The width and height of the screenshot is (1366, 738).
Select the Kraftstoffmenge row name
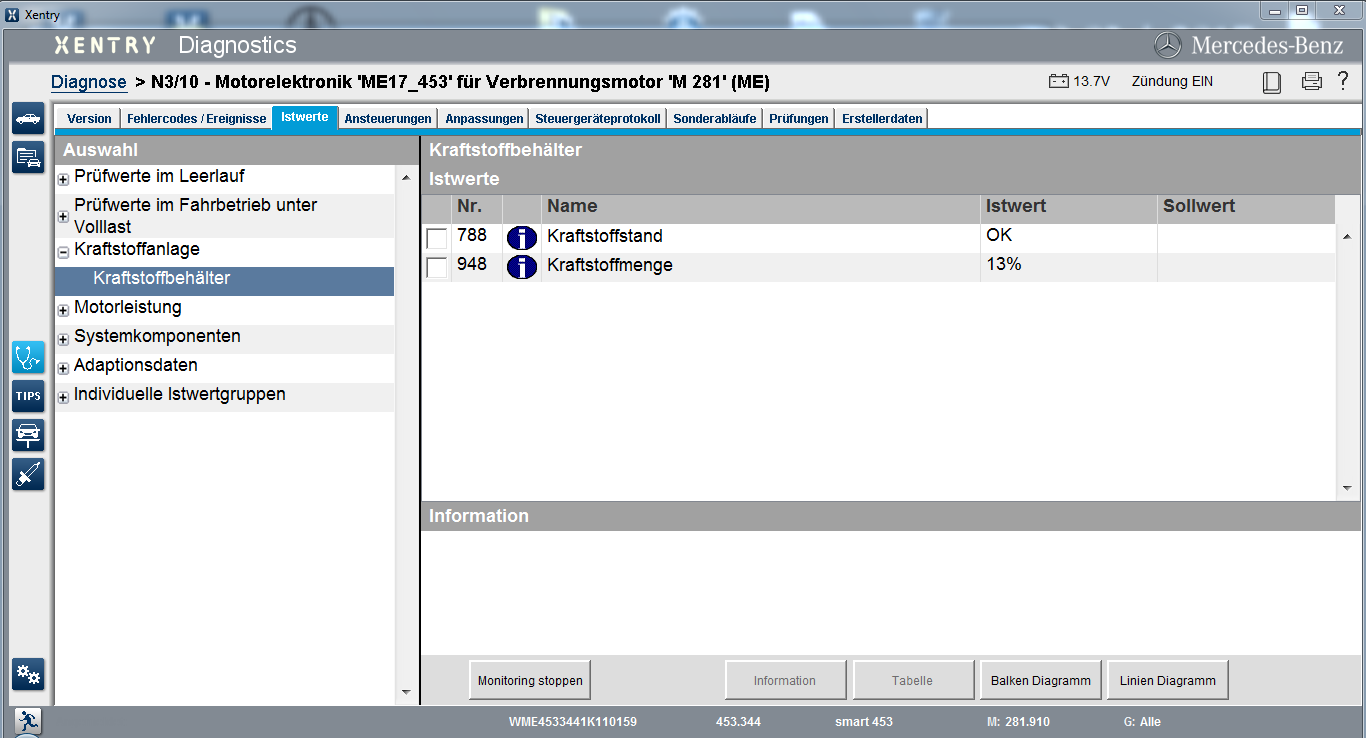coord(610,266)
